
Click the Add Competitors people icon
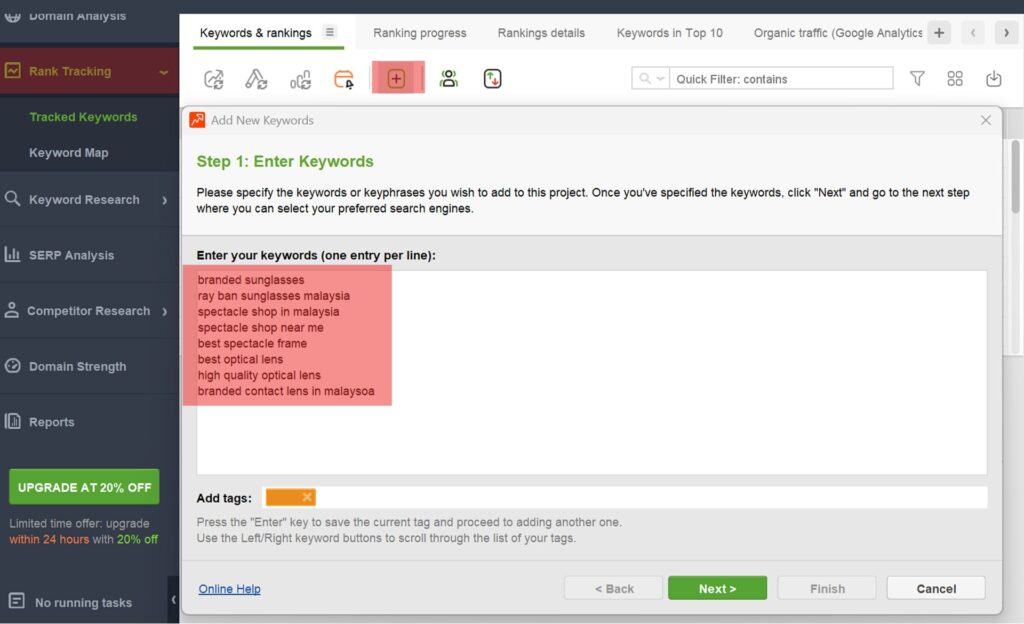[448, 78]
